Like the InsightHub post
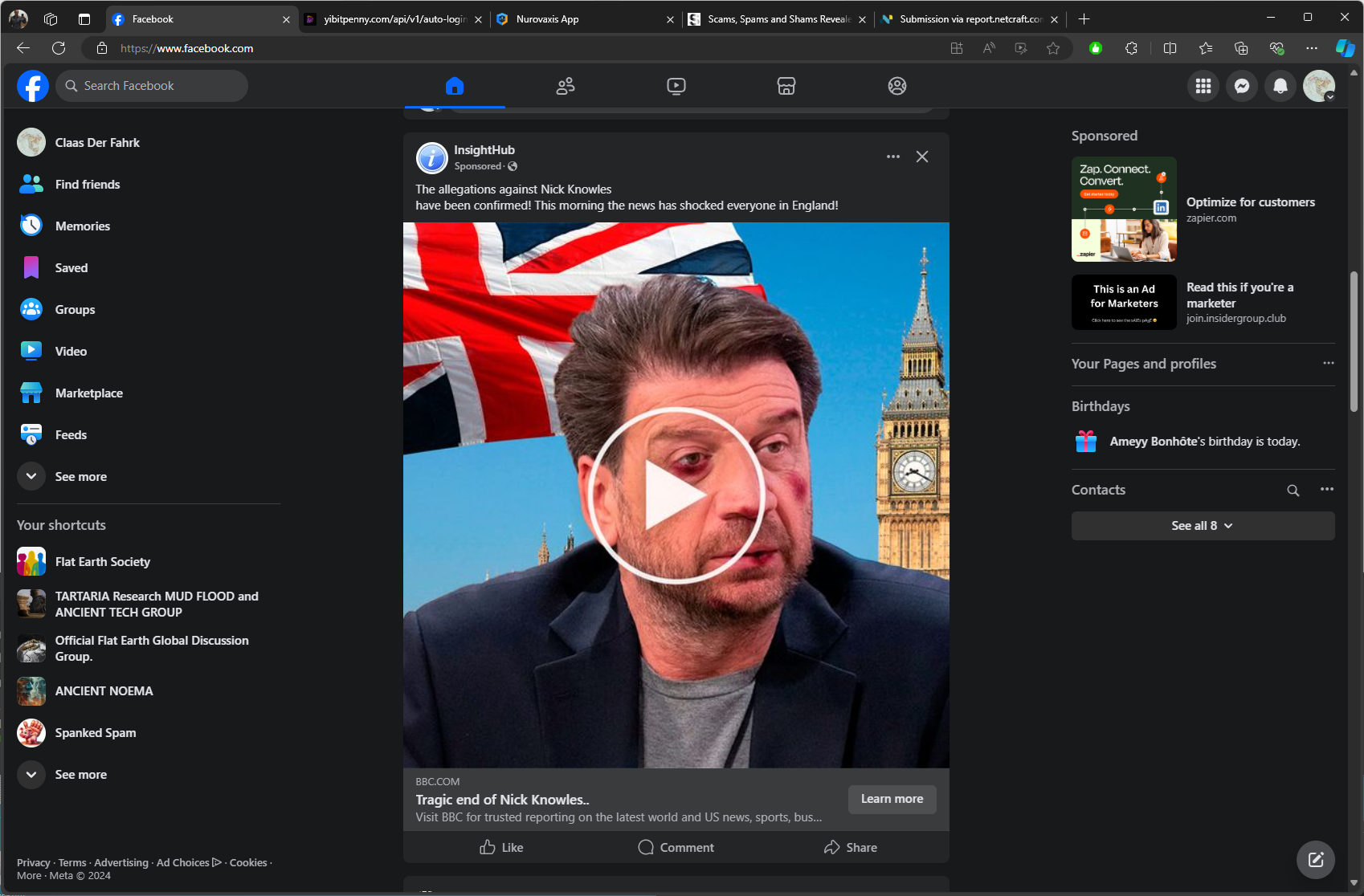The image size is (1364, 896). pos(501,847)
